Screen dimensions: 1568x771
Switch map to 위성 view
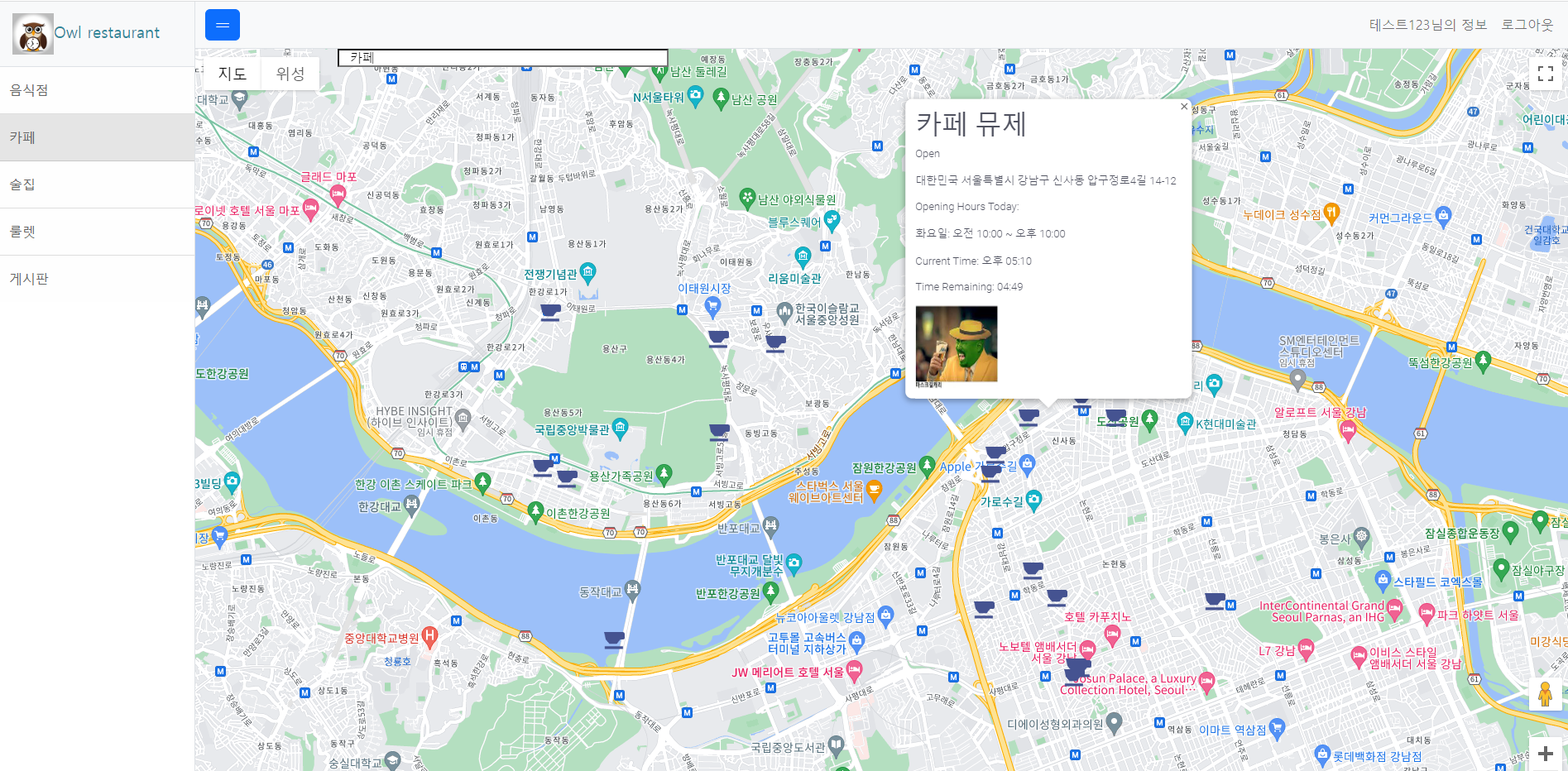pos(290,74)
